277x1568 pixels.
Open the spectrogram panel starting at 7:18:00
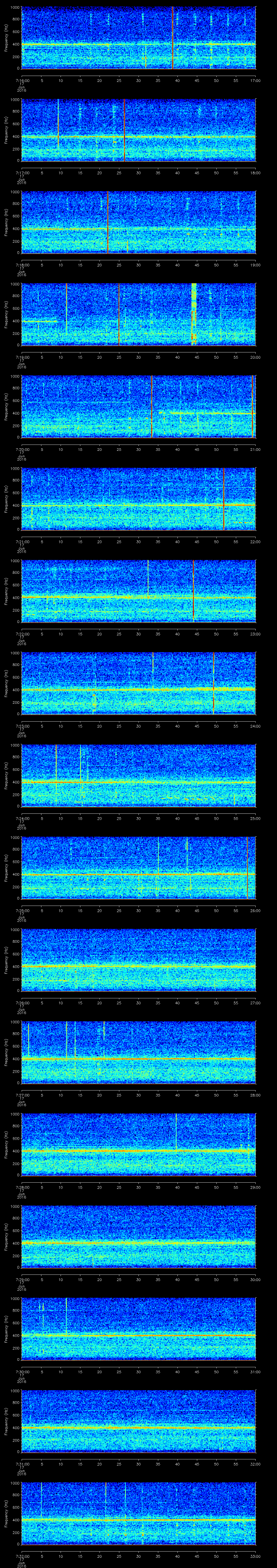pos(139,222)
